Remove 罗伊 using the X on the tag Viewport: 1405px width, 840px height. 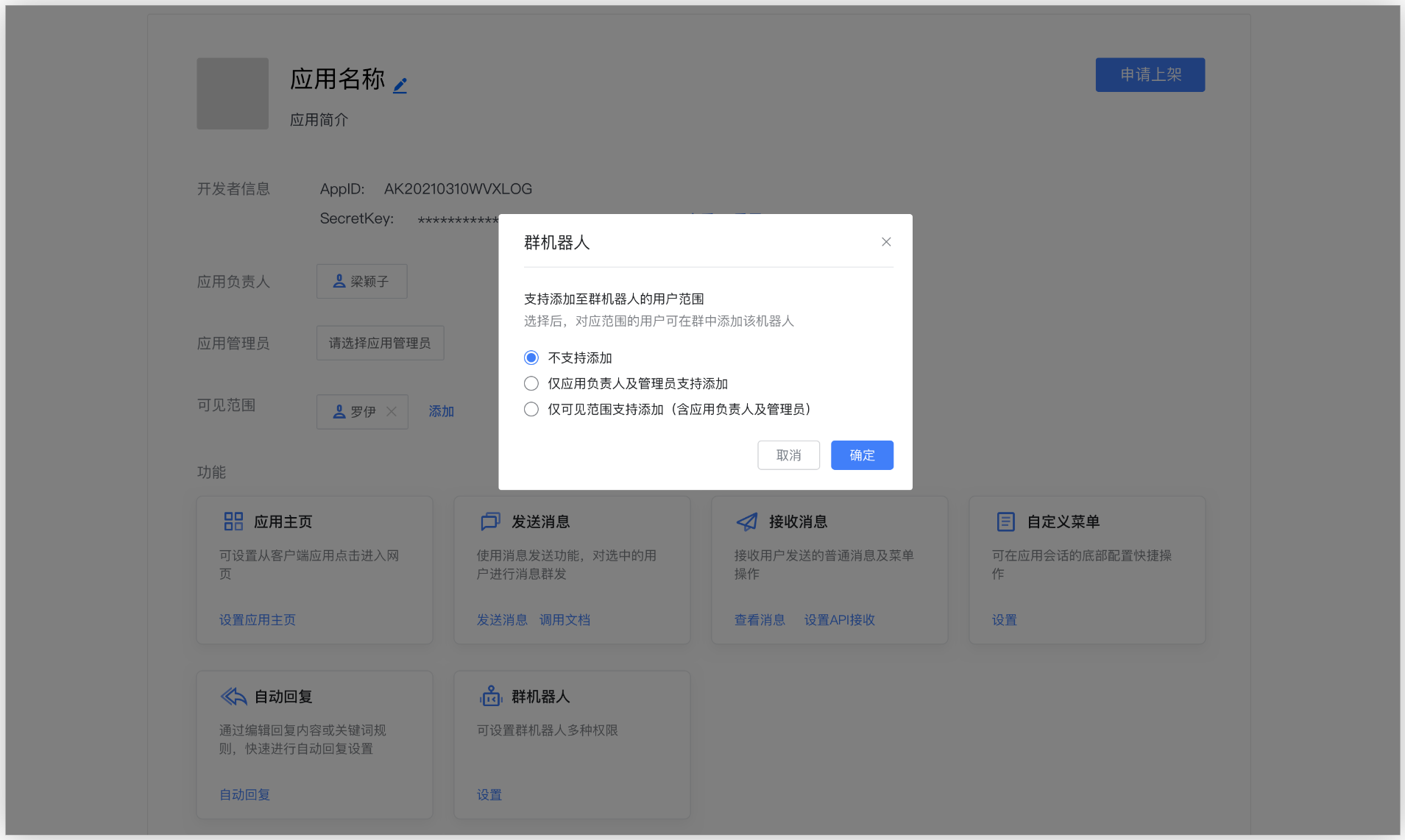point(392,412)
